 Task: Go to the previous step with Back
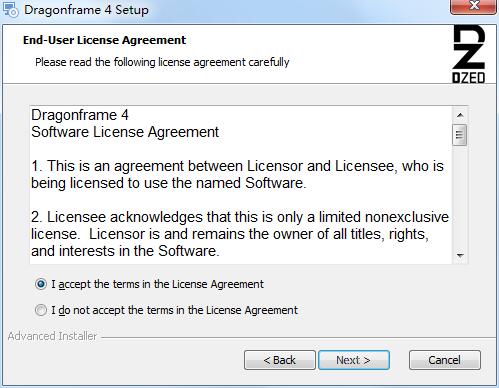click(x=280, y=360)
